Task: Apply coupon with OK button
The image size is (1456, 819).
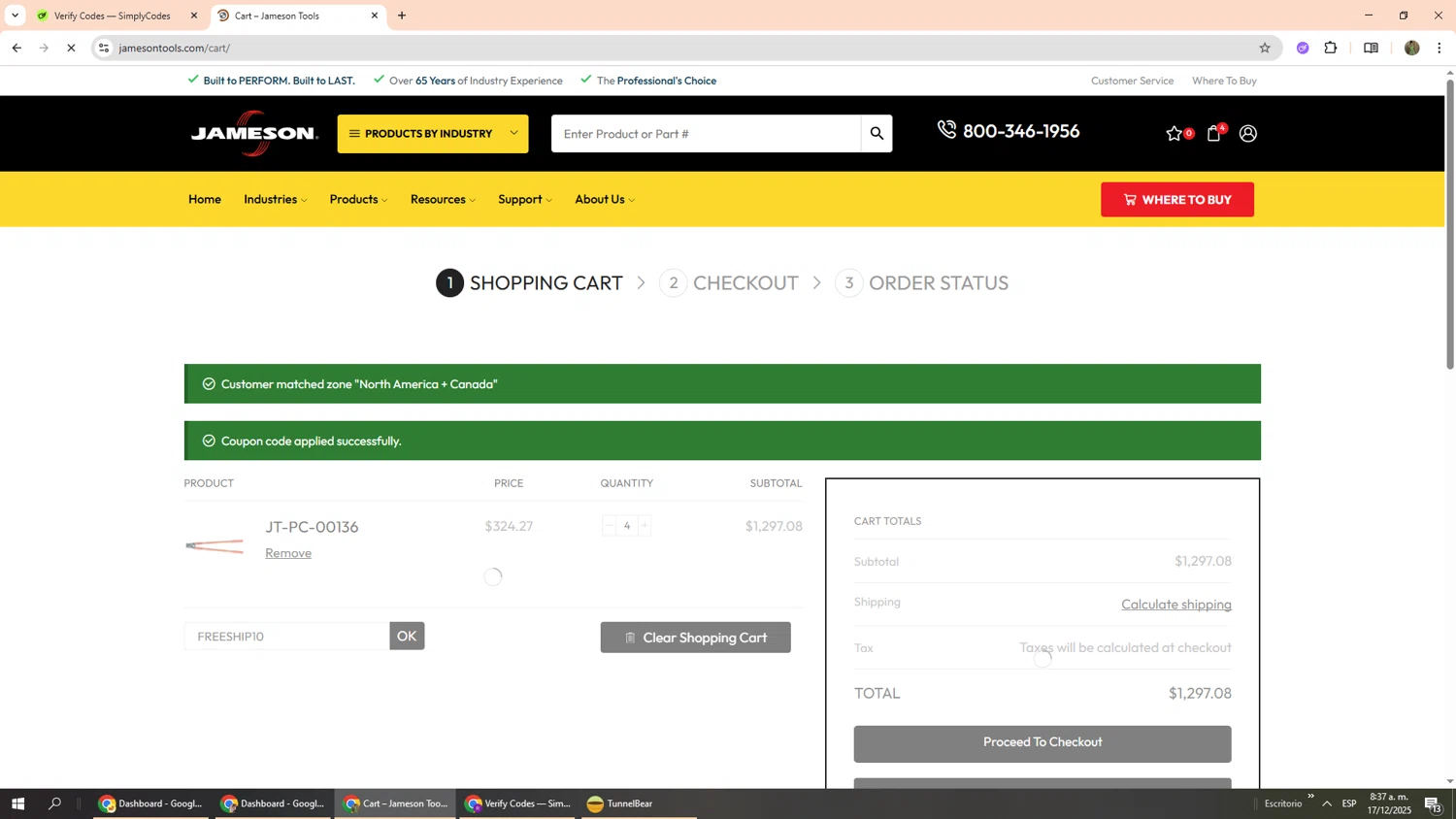Action: (407, 637)
